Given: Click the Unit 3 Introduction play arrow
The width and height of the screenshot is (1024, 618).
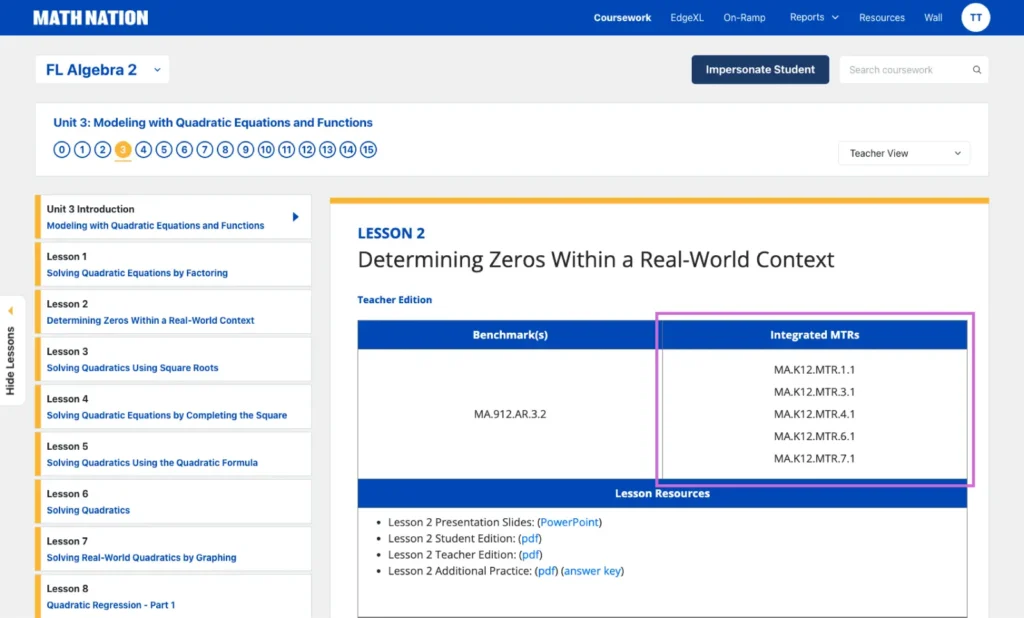Looking at the screenshot, I should pos(295,217).
